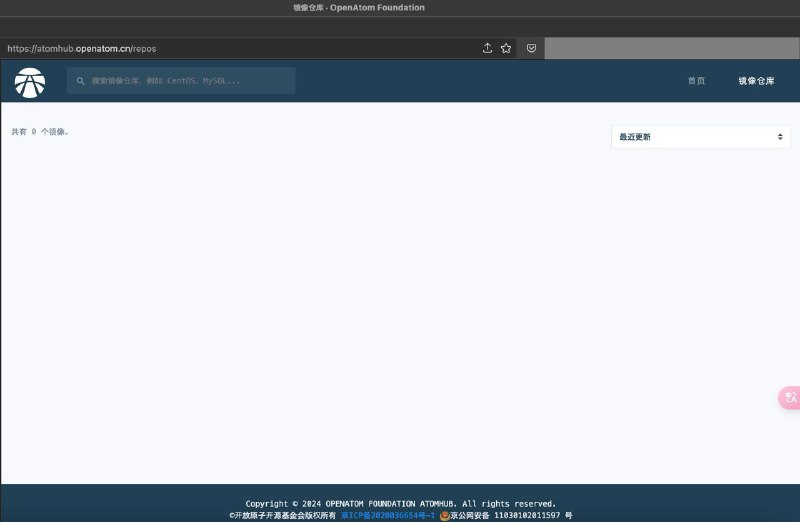Click the OpenAtom logo icon
800x522 pixels.
coord(30,83)
